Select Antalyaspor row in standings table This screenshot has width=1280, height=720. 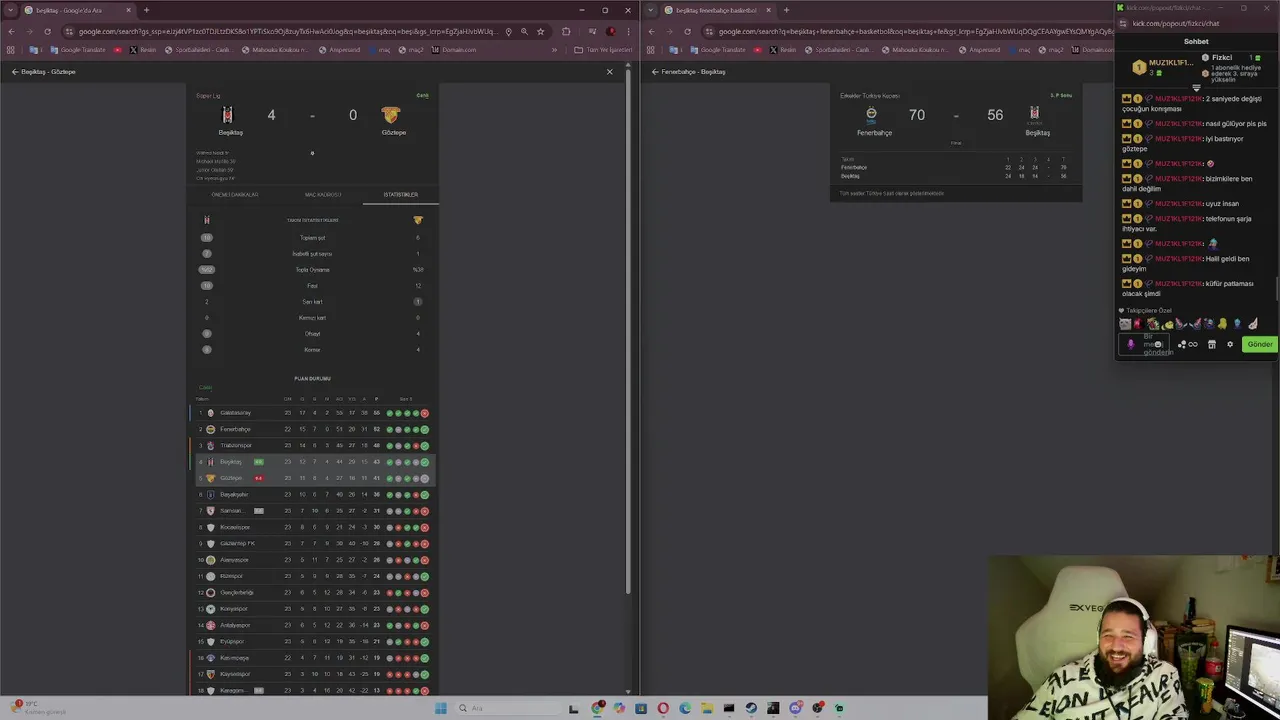click(312, 625)
